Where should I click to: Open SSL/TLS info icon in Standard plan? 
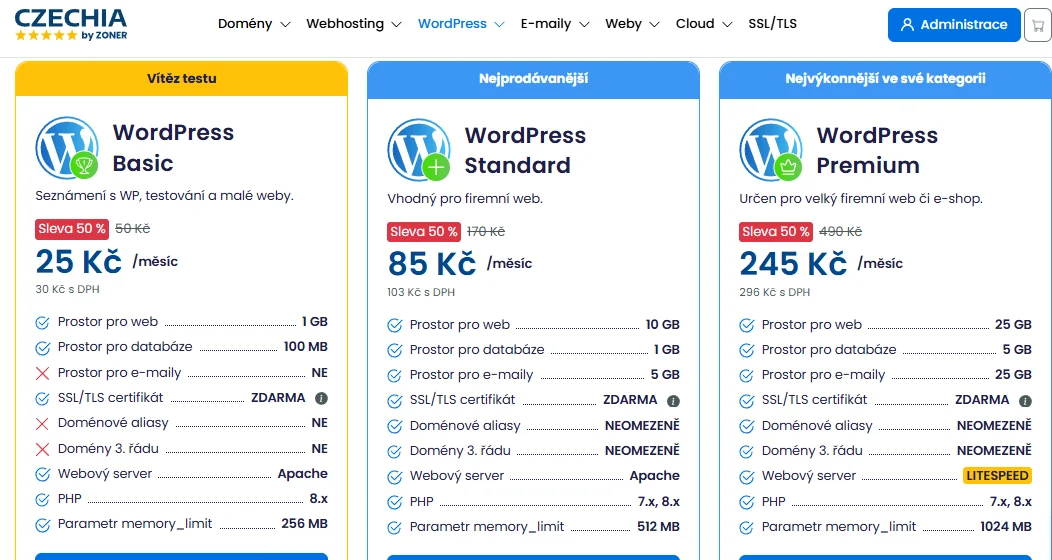(674, 401)
